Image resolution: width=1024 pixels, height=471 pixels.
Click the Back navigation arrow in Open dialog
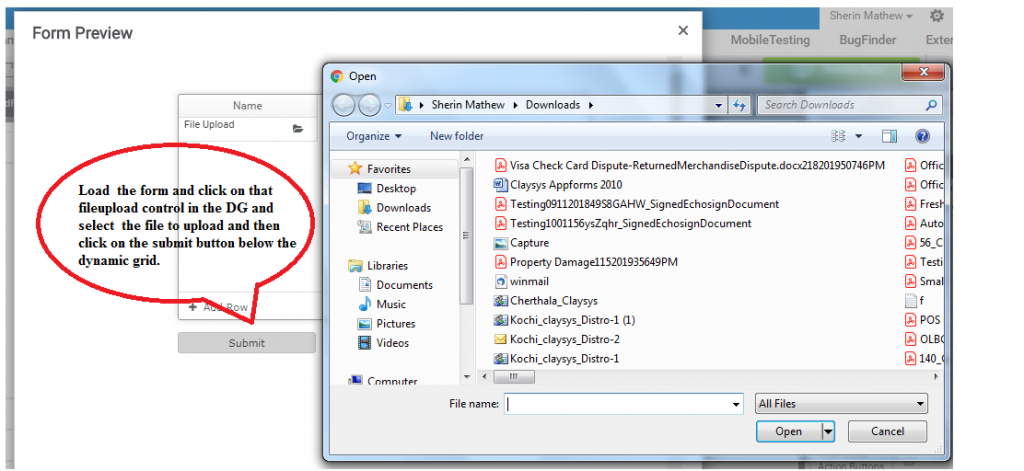pos(344,105)
